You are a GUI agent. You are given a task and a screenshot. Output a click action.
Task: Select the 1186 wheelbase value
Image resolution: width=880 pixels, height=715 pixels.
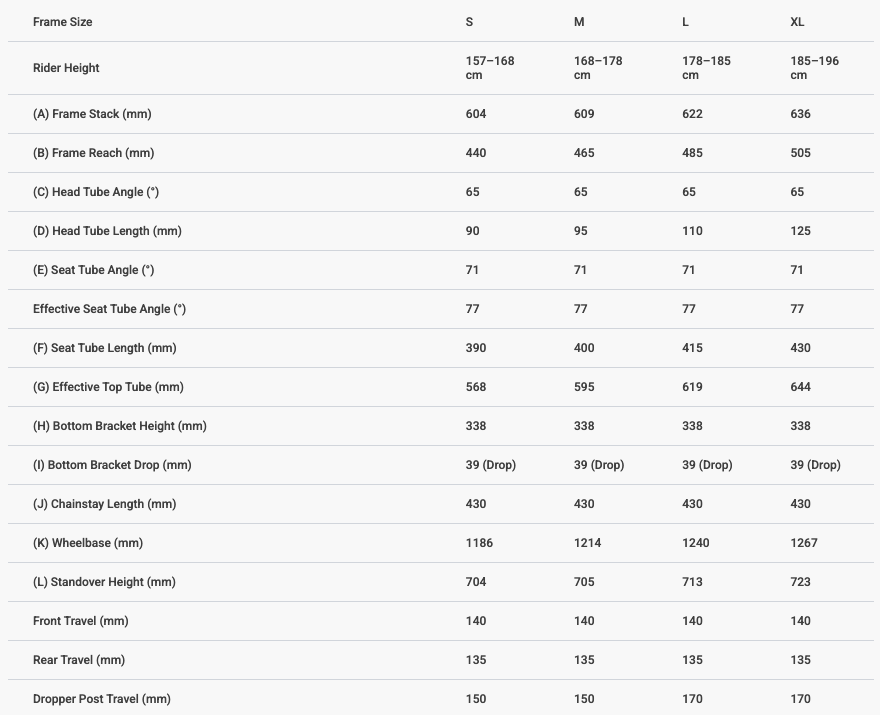(x=479, y=543)
